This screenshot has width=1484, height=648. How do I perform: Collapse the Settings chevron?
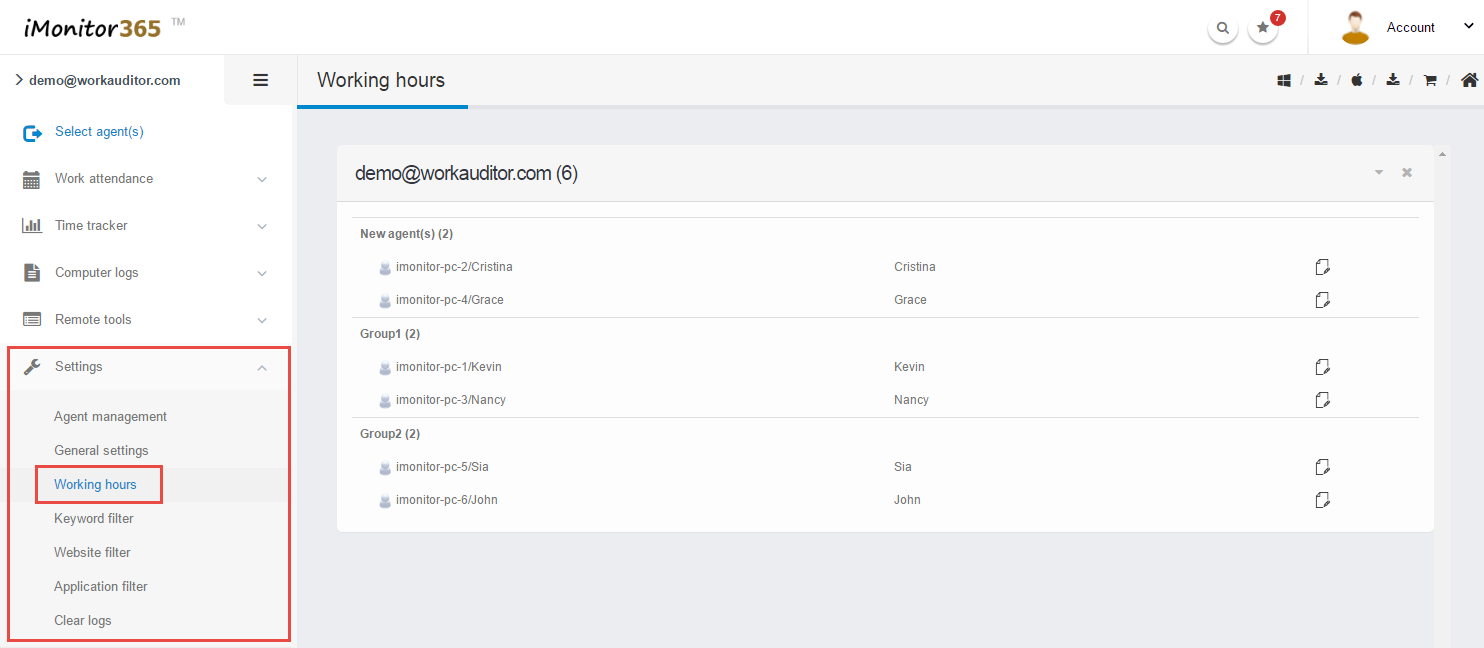[x=262, y=368]
